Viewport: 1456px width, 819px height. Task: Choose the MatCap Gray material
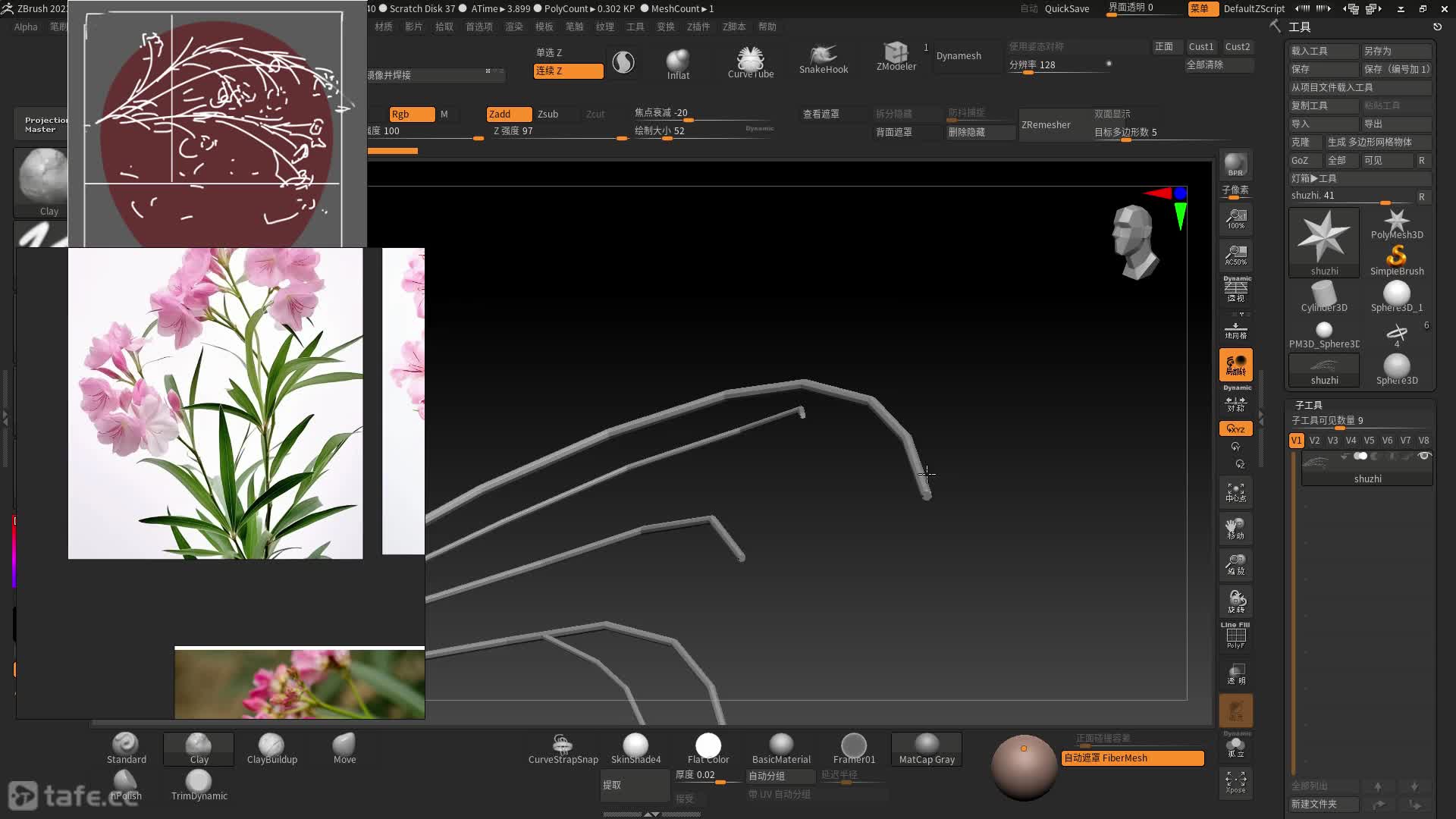pyautogui.click(x=927, y=748)
